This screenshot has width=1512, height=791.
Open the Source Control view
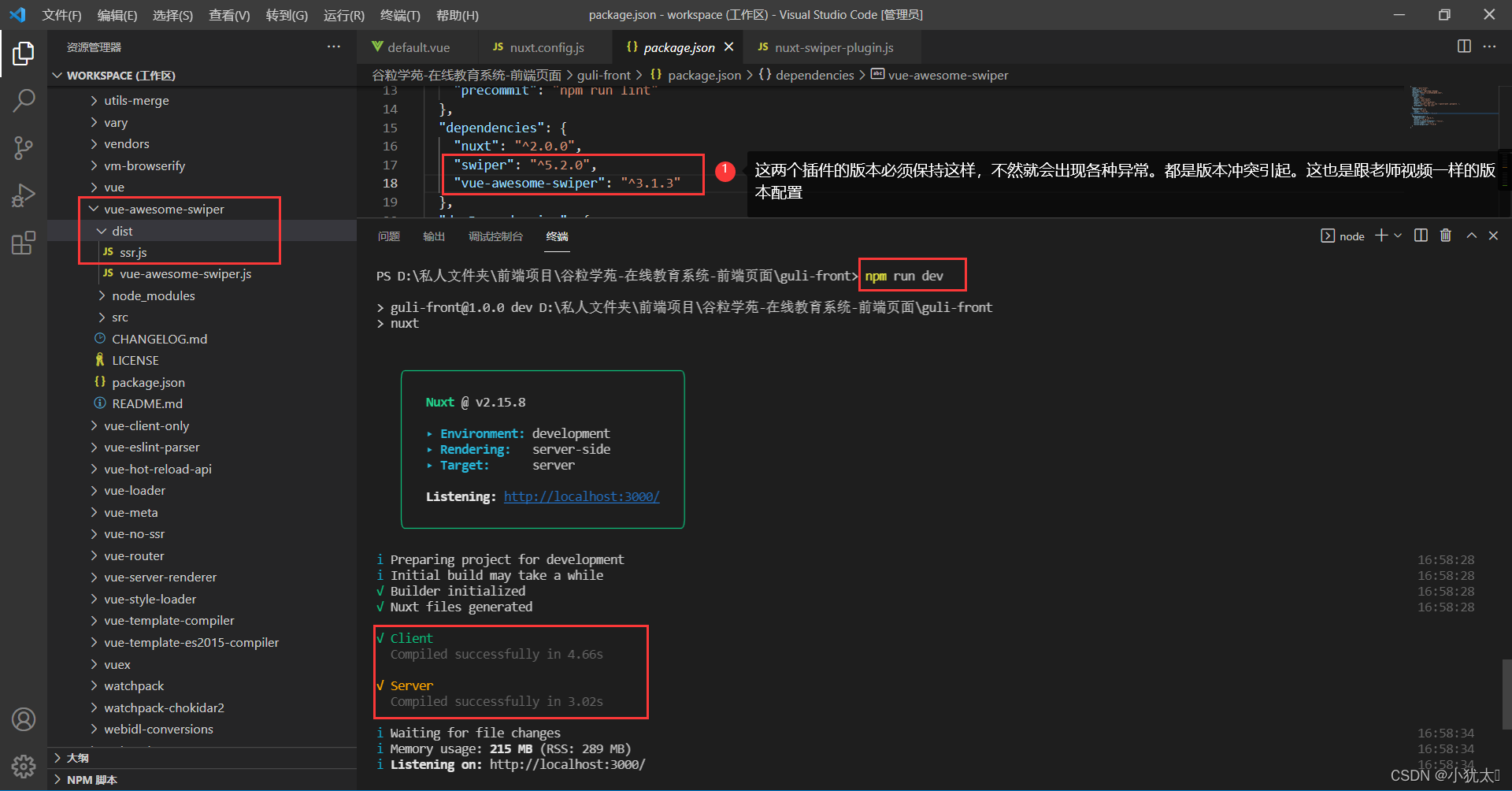coord(24,147)
